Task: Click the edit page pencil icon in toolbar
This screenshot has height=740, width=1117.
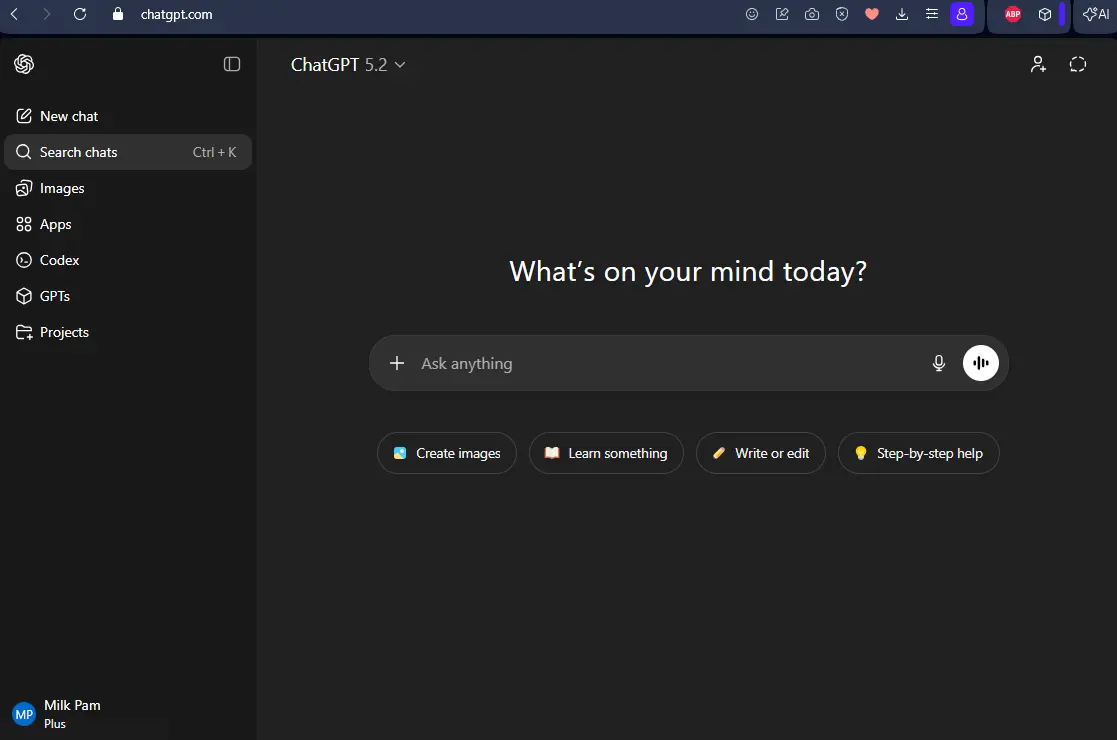Action: (x=782, y=14)
